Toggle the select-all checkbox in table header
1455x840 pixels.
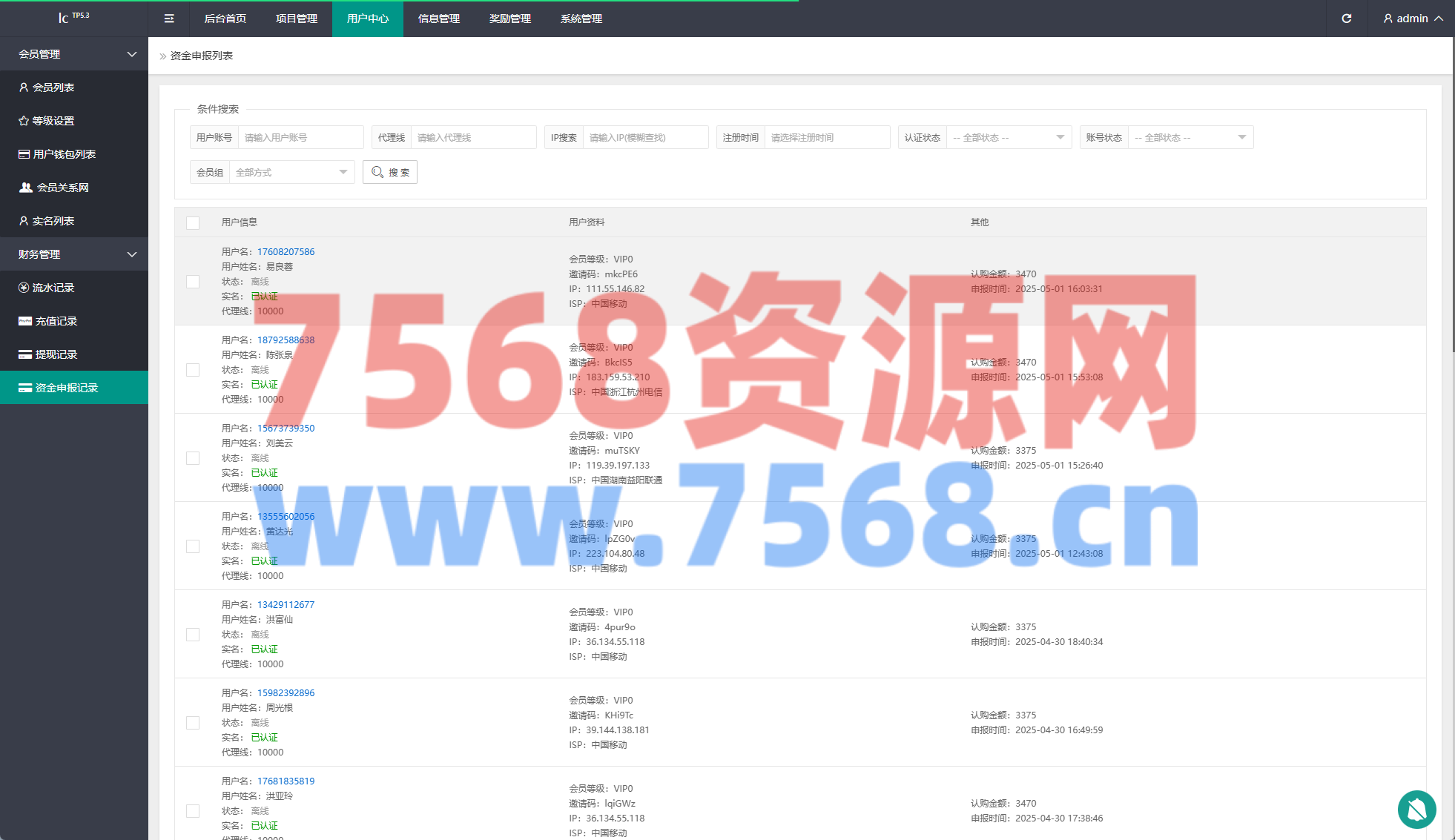pos(193,222)
